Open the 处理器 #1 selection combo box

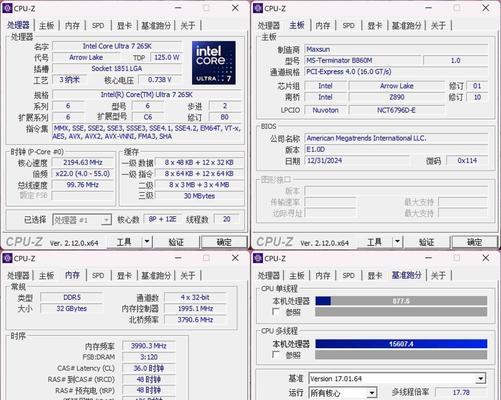point(82,220)
